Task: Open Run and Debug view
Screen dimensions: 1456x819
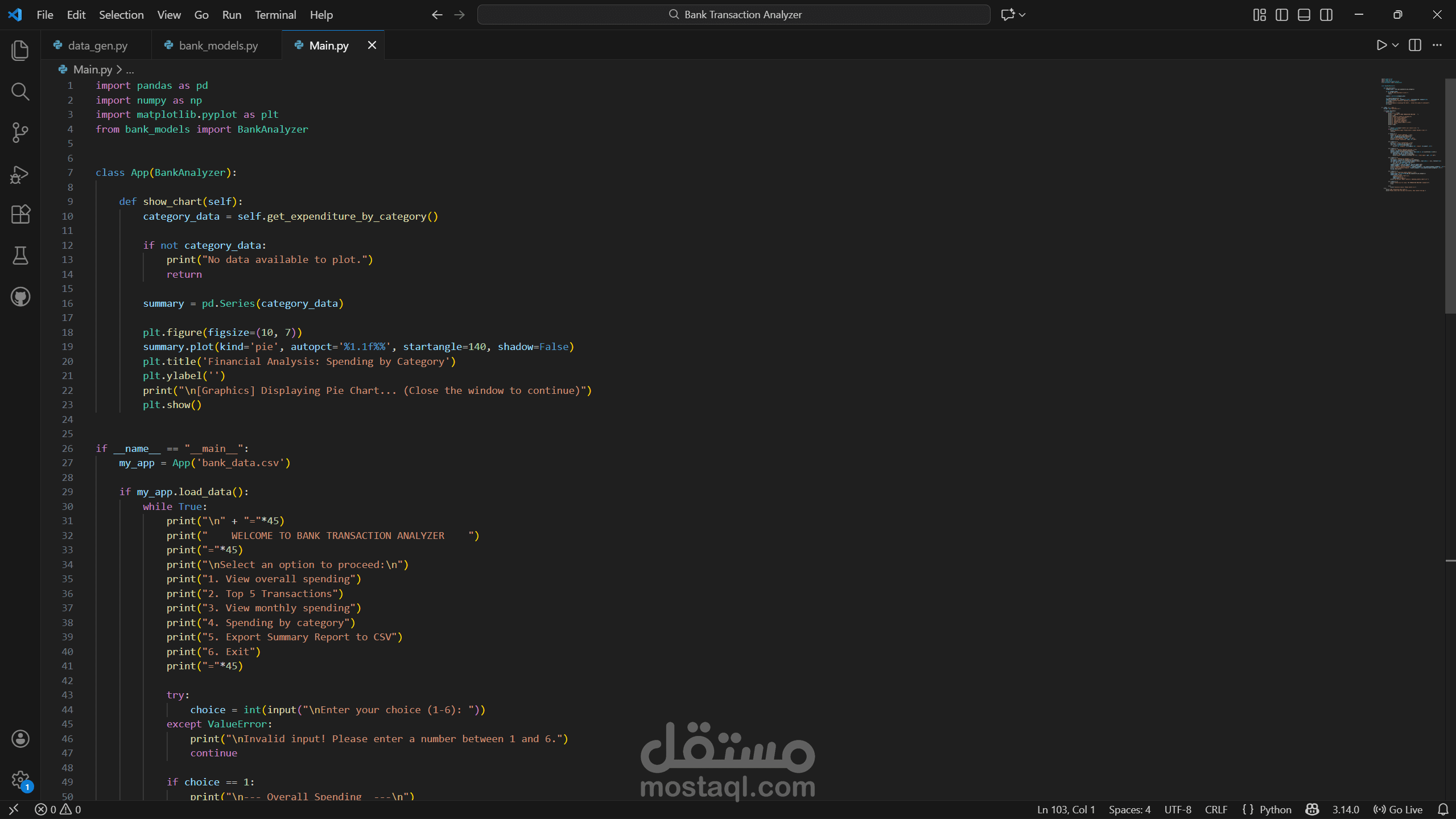Action: (x=20, y=174)
